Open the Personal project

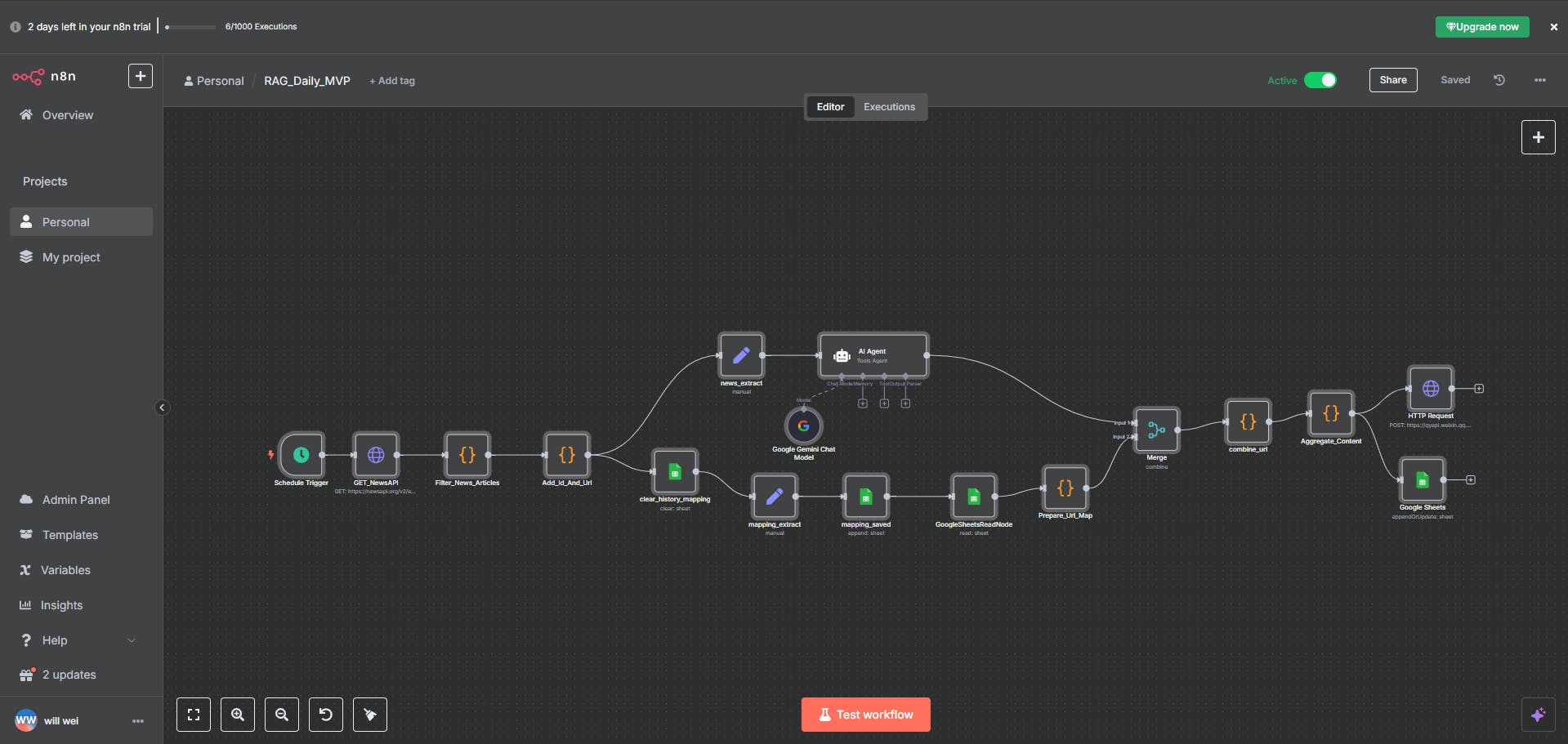[81, 222]
